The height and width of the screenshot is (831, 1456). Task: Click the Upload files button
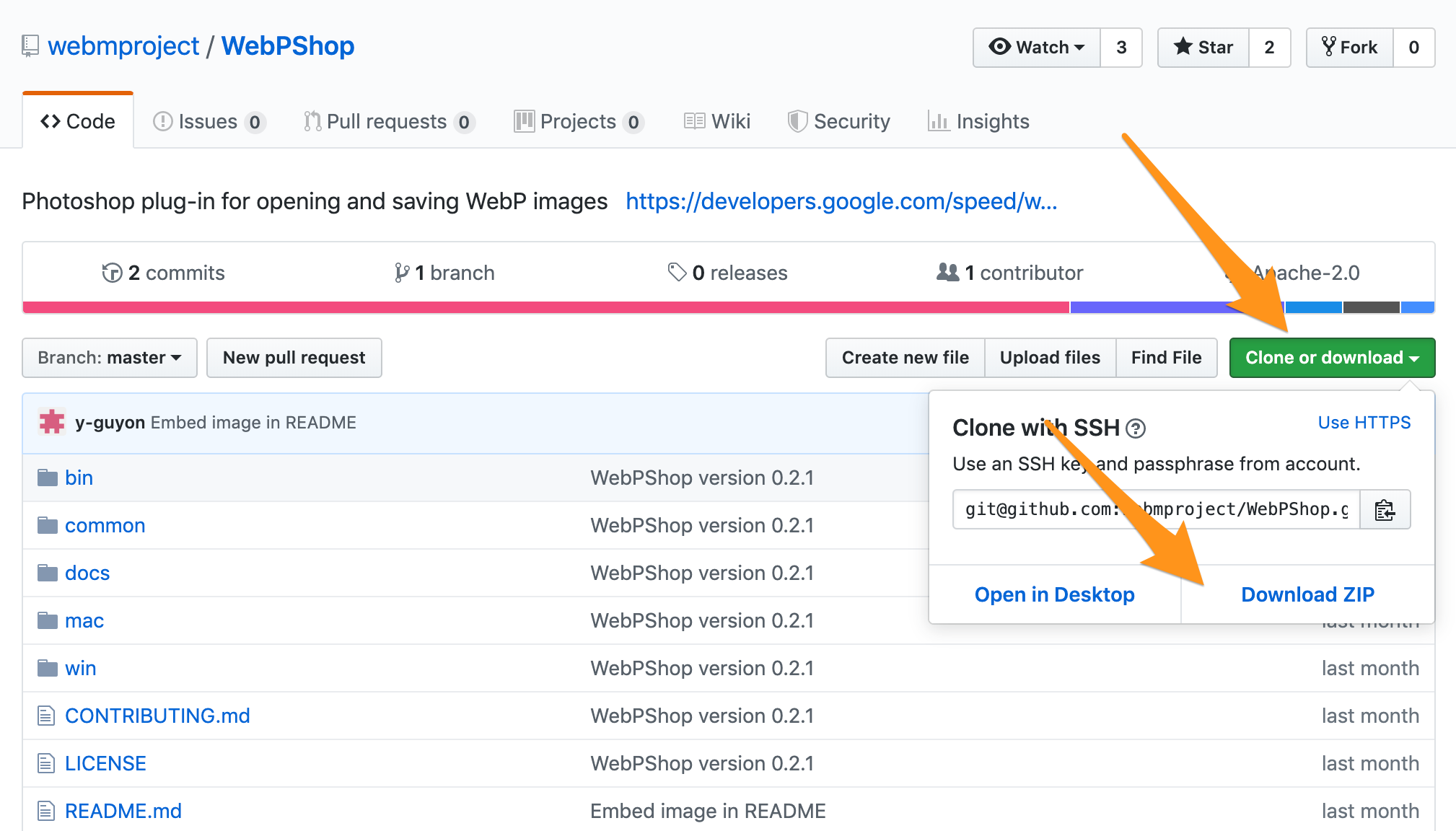tap(1051, 358)
